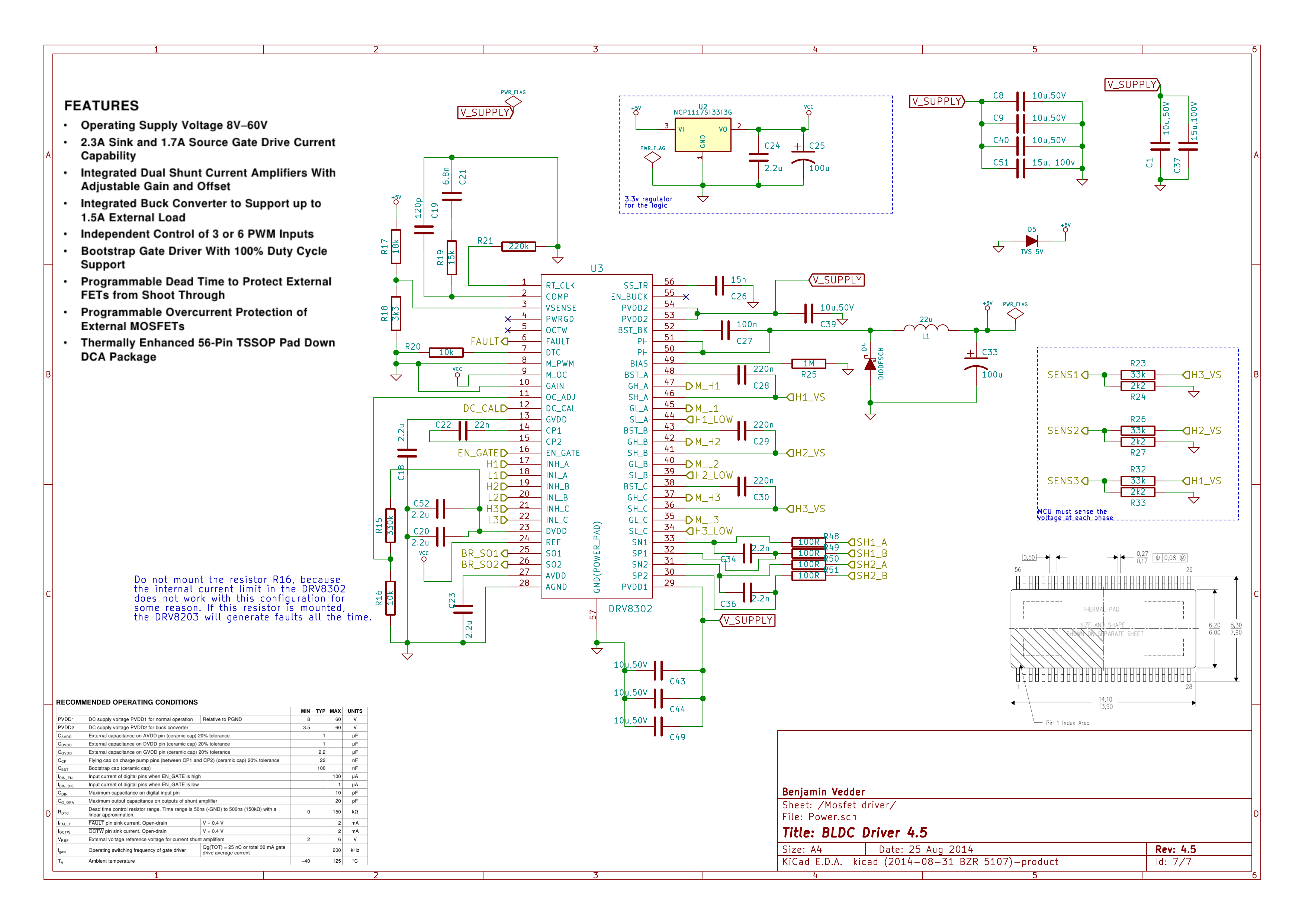Click the C33 100u polarized capacitor
Viewport: 1305px width, 924px height.
975,363
